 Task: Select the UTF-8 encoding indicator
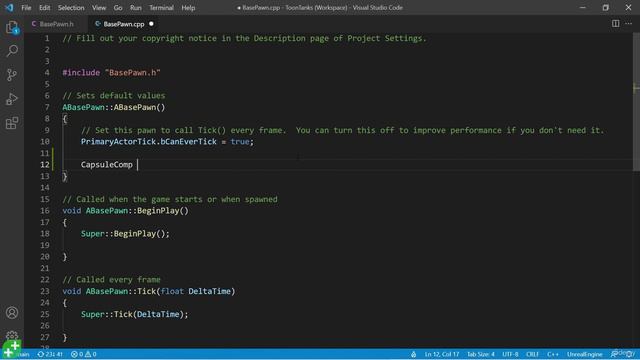tap(510, 354)
